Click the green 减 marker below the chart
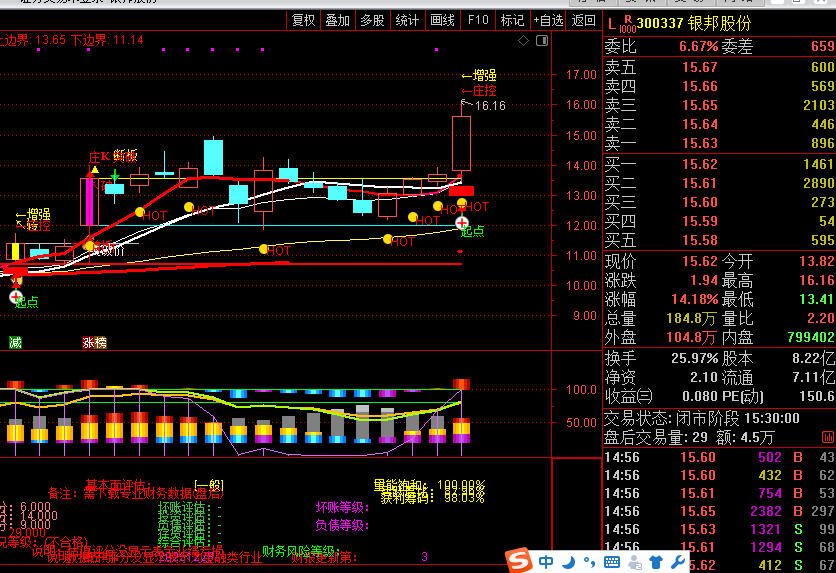Screen dimensions: 836x573 click(x=15, y=342)
